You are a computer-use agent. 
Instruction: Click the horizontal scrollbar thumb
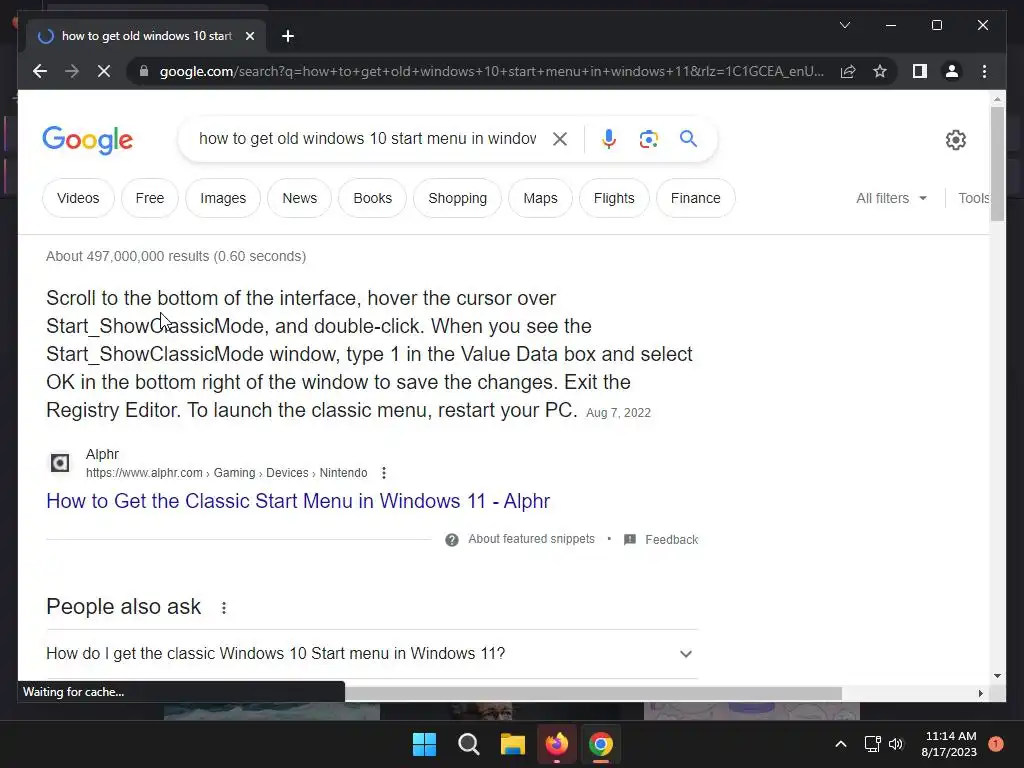[593, 693]
